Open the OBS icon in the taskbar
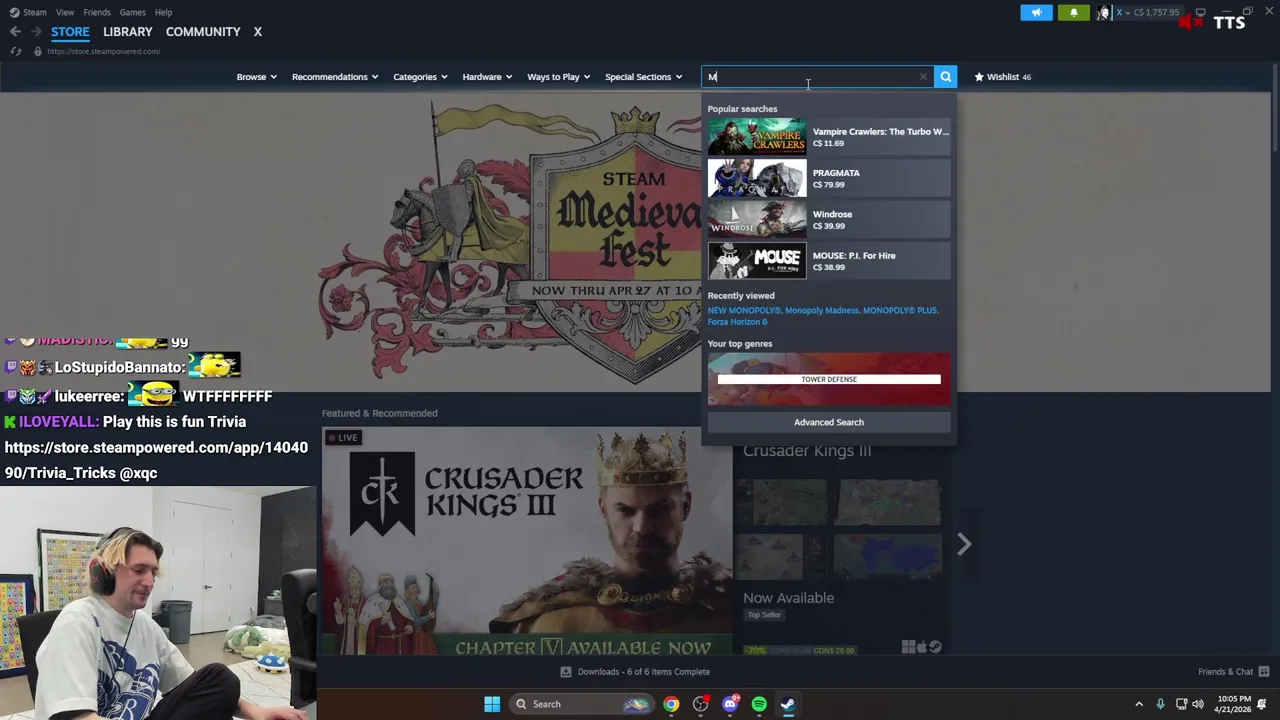This screenshot has width=1280, height=720. coord(700,704)
